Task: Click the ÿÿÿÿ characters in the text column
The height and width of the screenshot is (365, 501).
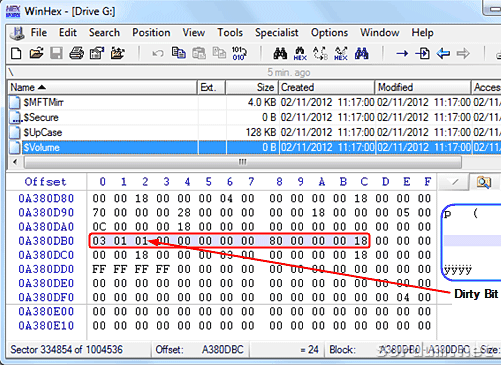Action: click(x=458, y=270)
